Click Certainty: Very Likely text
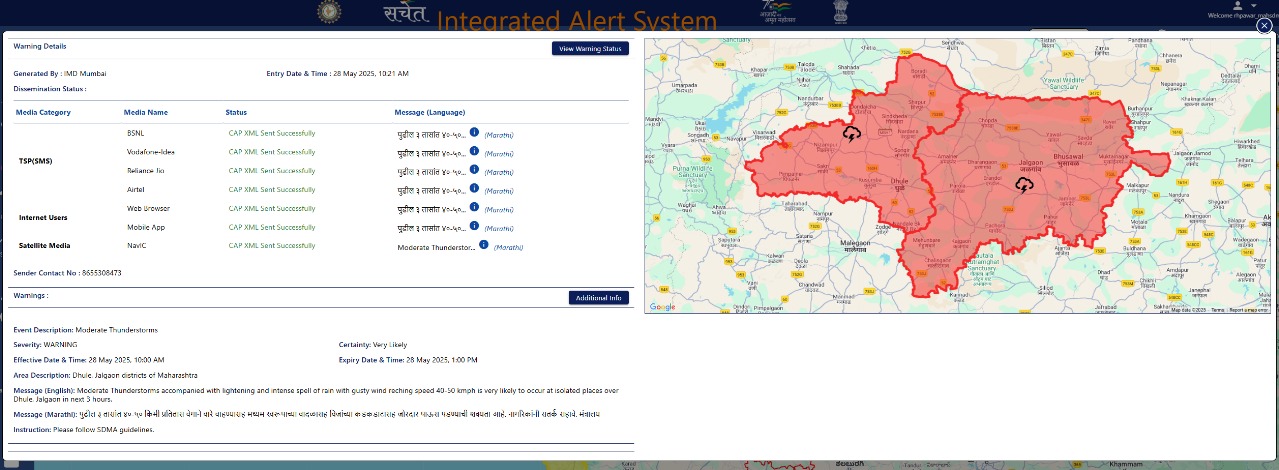Image resolution: width=1279 pixels, height=470 pixels. click(375, 344)
